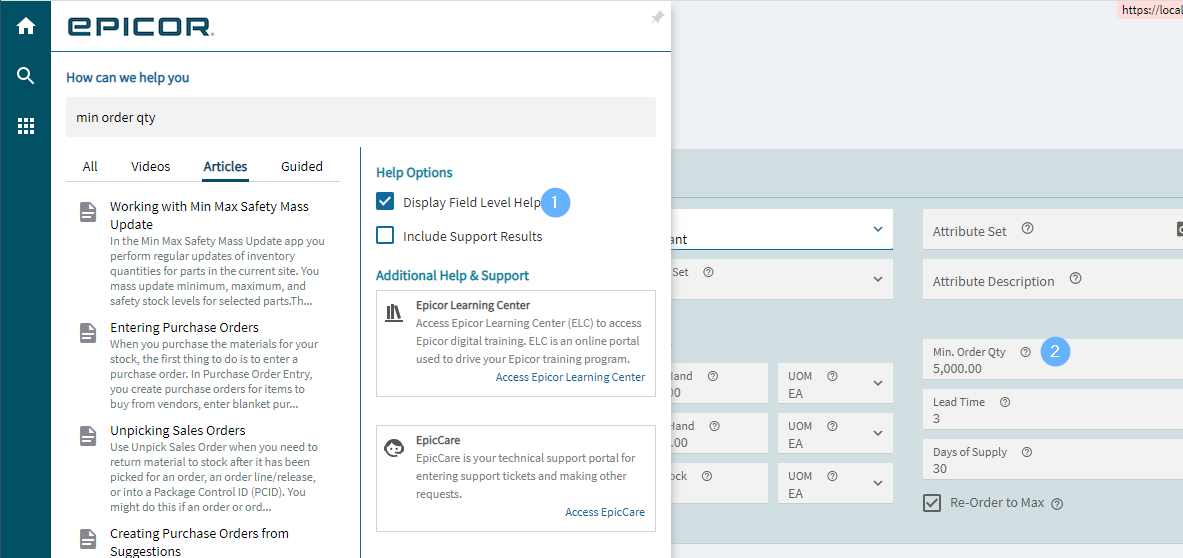
Task: Click the EpicCare headset face icon
Action: click(394, 448)
